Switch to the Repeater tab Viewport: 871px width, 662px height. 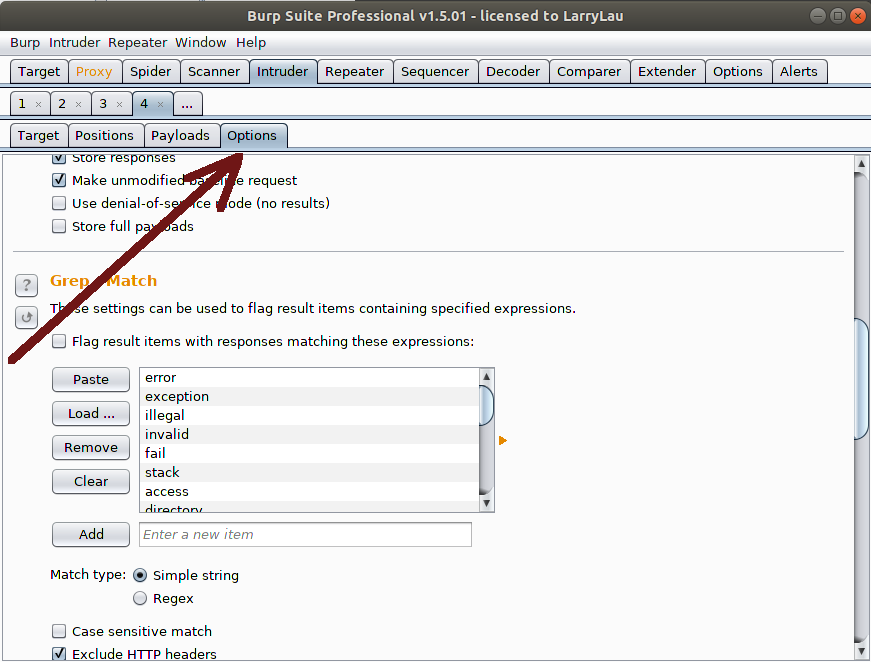(x=354, y=72)
